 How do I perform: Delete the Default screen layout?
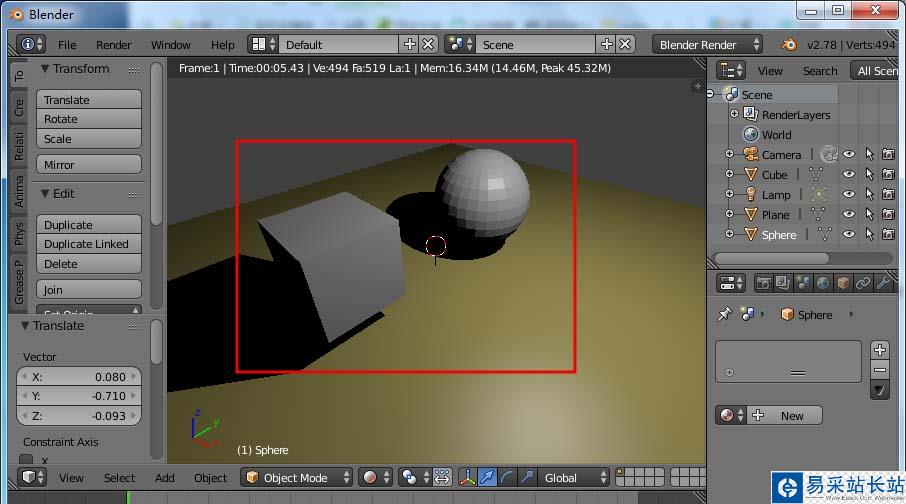click(x=428, y=45)
